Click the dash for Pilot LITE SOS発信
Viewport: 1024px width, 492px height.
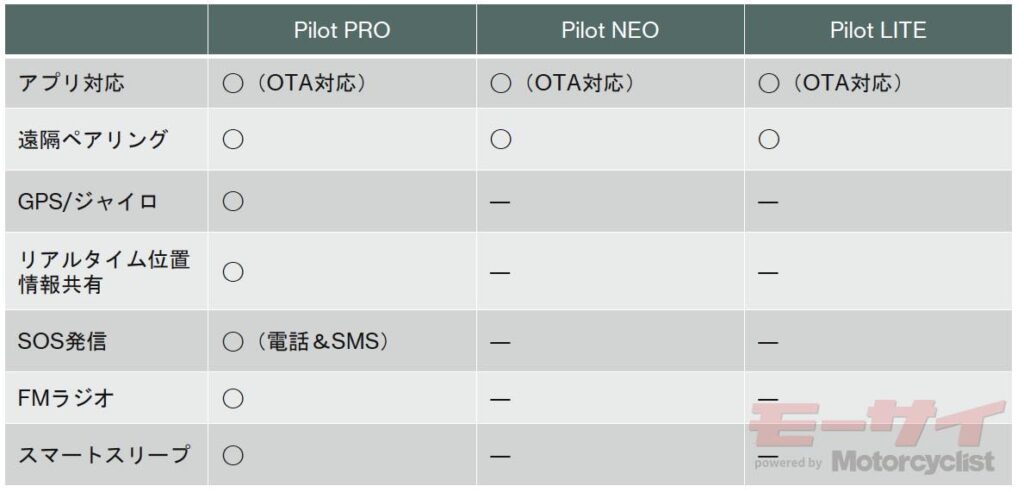pos(769,342)
